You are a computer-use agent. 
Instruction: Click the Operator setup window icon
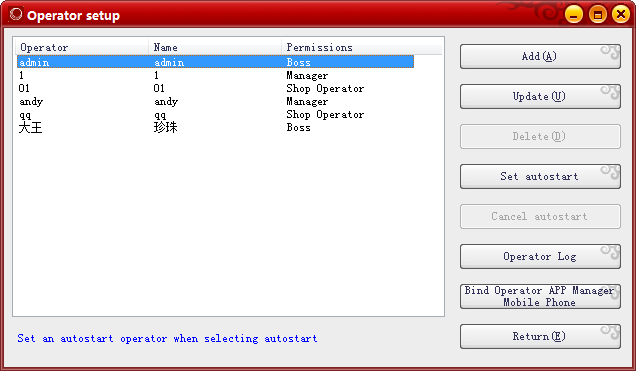(16, 15)
